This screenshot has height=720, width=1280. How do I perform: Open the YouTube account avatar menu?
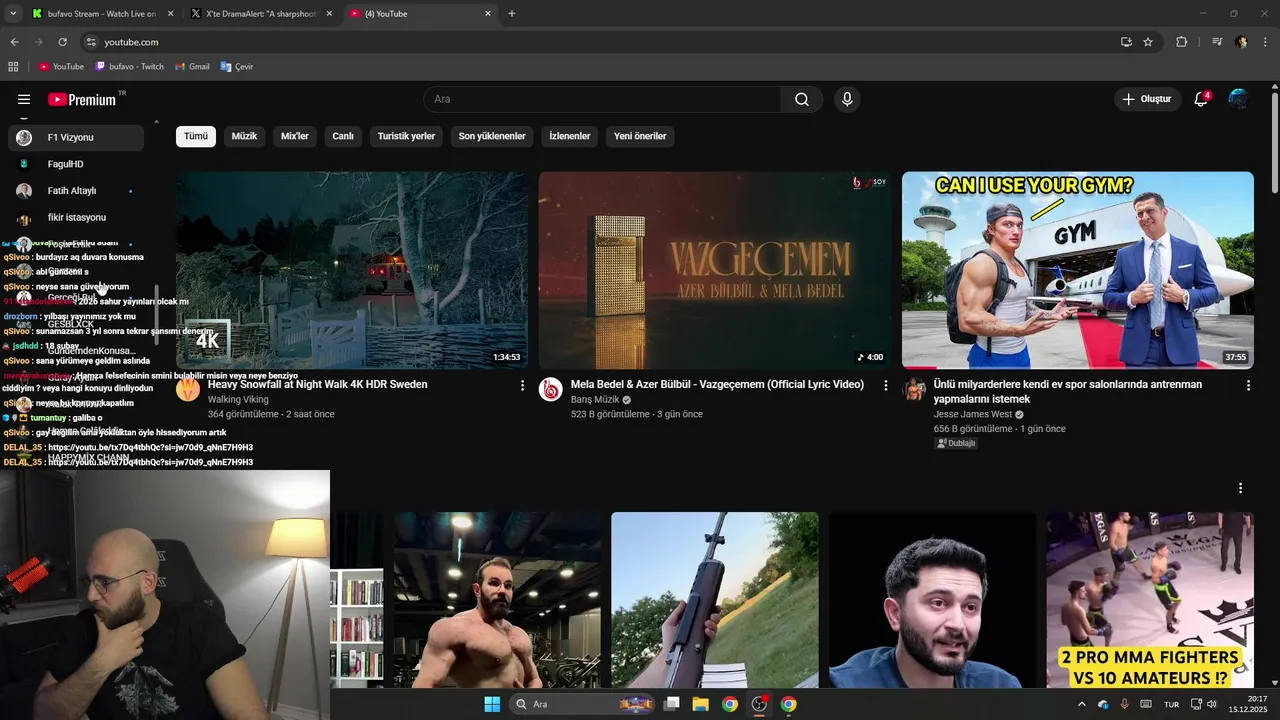(x=1238, y=99)
